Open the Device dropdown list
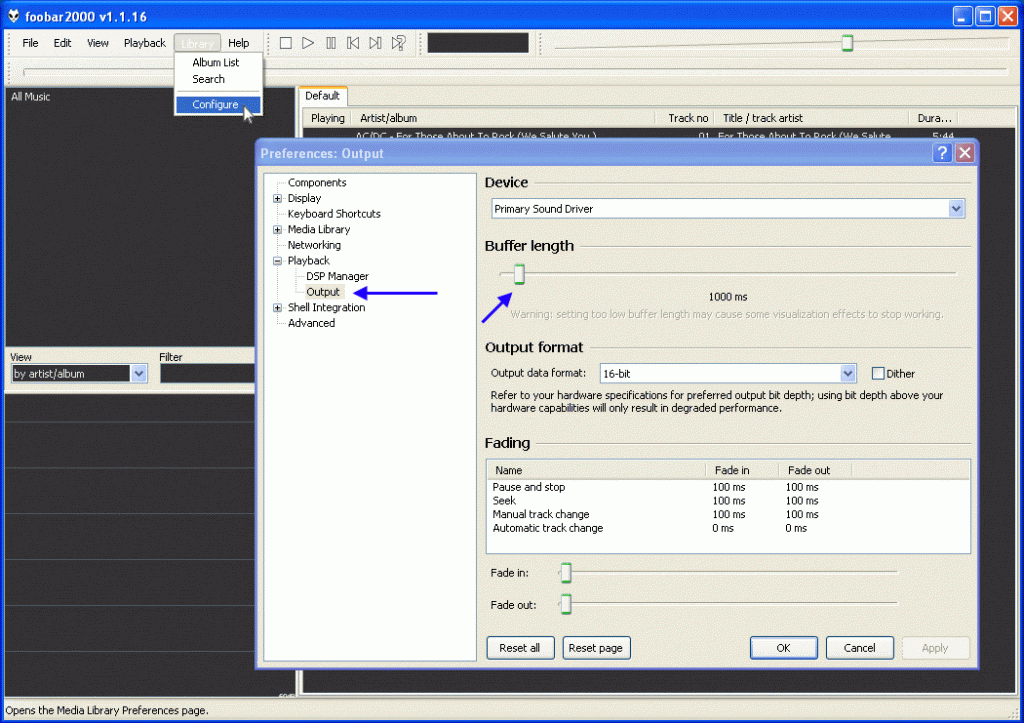The image size is (1024, 723). (x=956, y=209)
